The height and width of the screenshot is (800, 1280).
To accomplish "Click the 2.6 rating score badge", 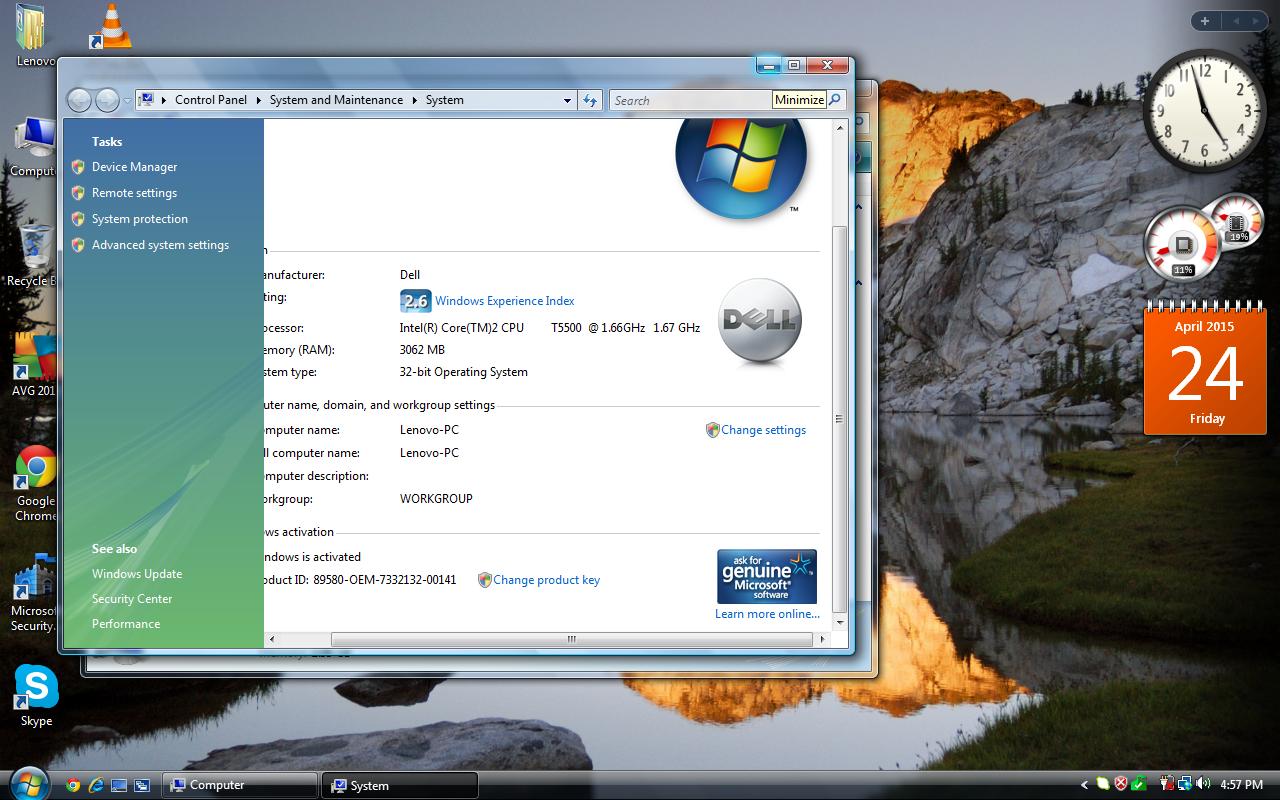I will [x=415, y=301].
